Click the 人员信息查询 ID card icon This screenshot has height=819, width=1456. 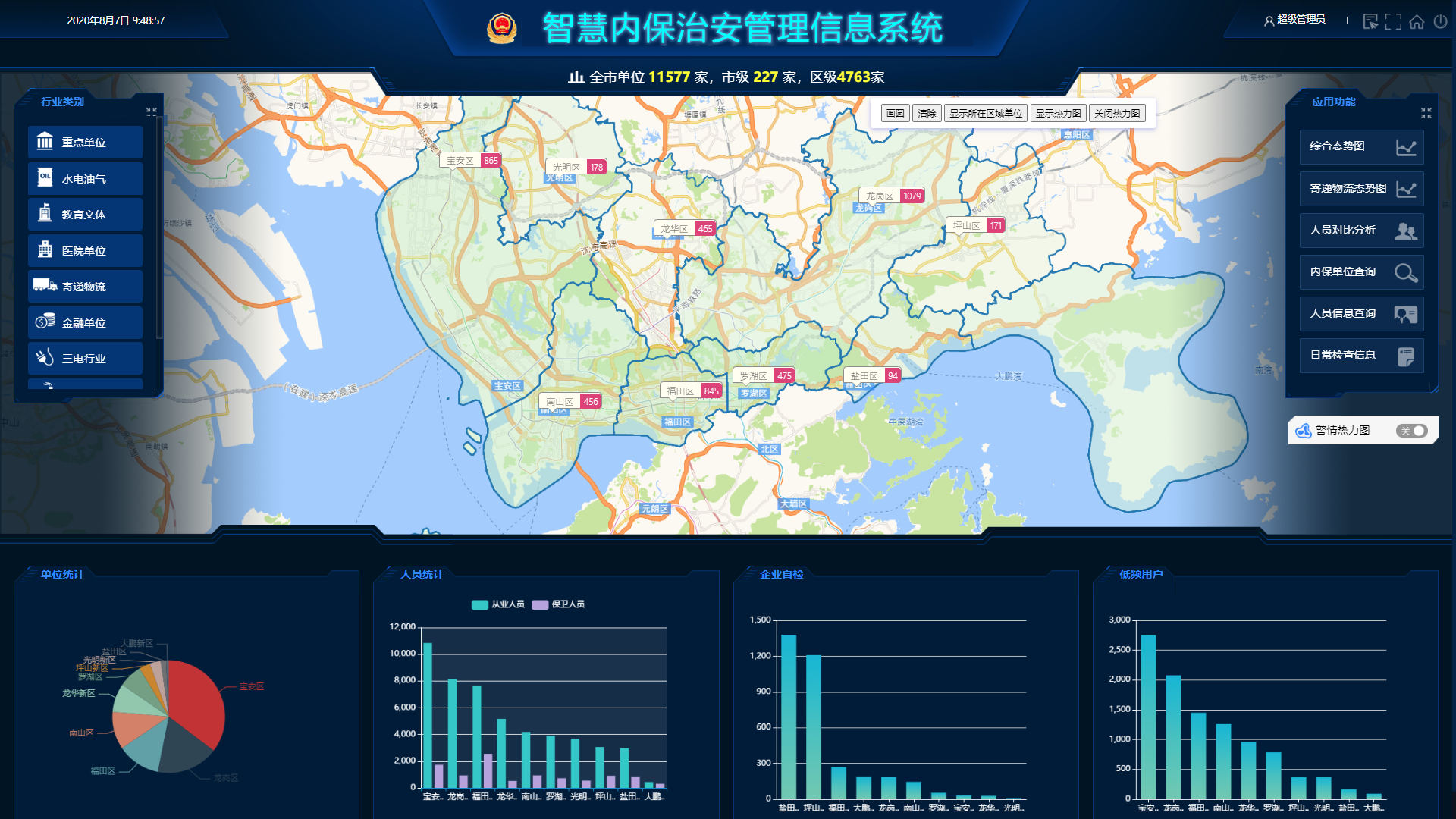[x=1406, y=314]
